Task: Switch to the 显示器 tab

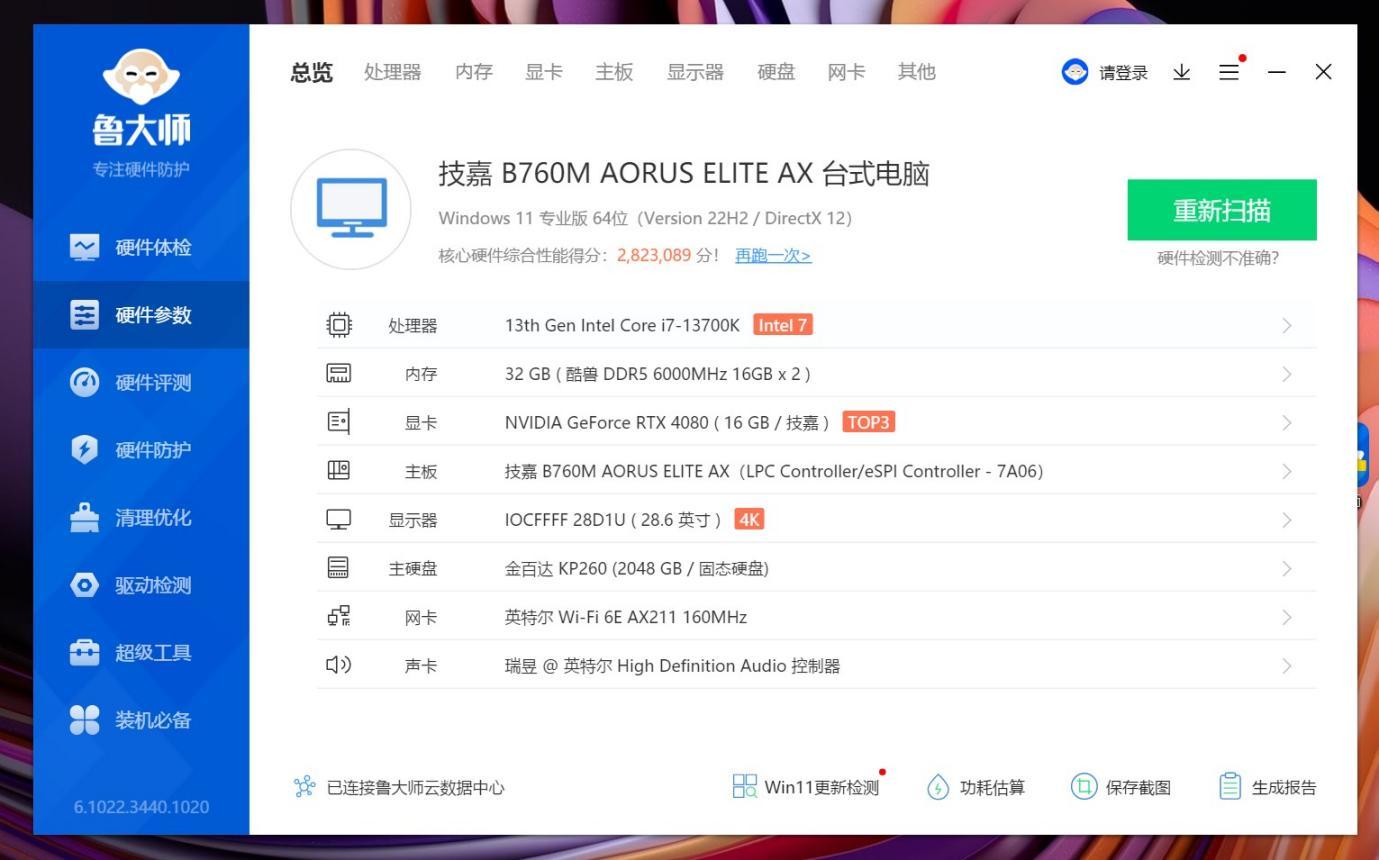Action: coord(695,72)
